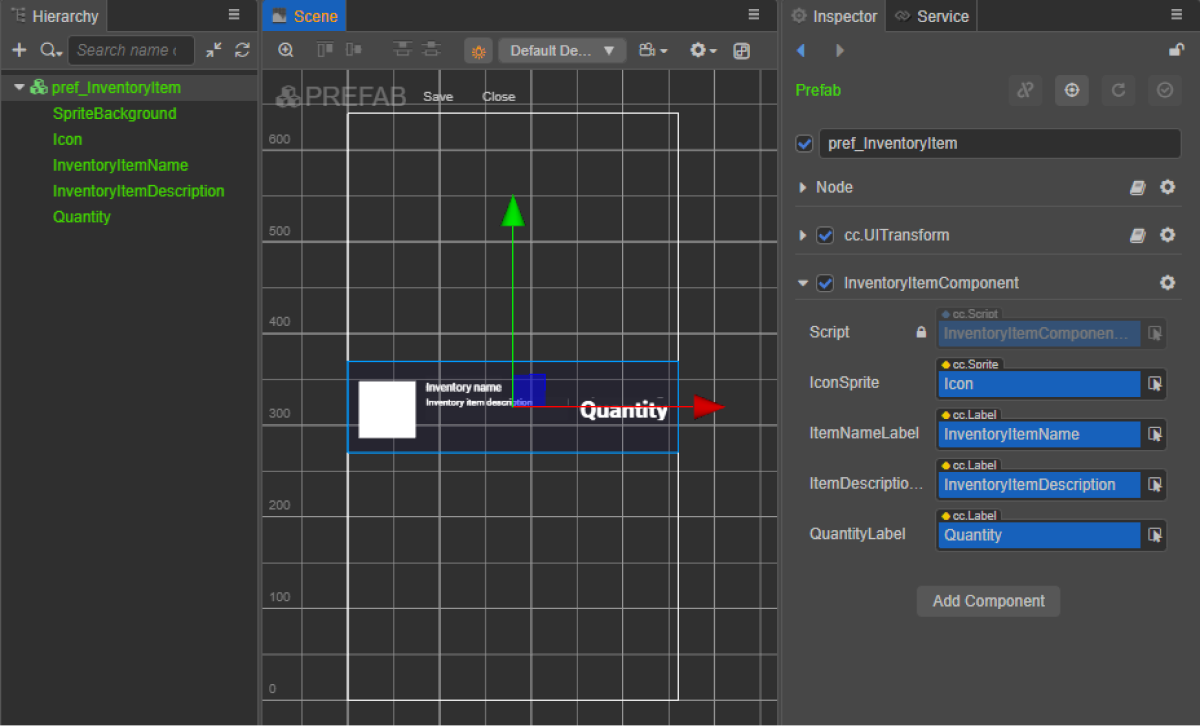The image size is (1200, 726).
Task: Open the cc.UITransform help book icon
Action: 1137,235
